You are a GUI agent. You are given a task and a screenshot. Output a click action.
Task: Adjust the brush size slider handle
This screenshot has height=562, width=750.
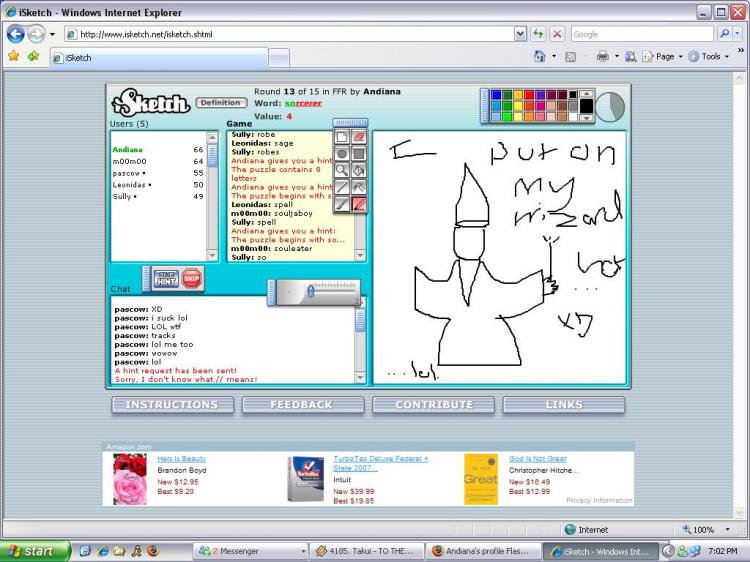[312, 292]
